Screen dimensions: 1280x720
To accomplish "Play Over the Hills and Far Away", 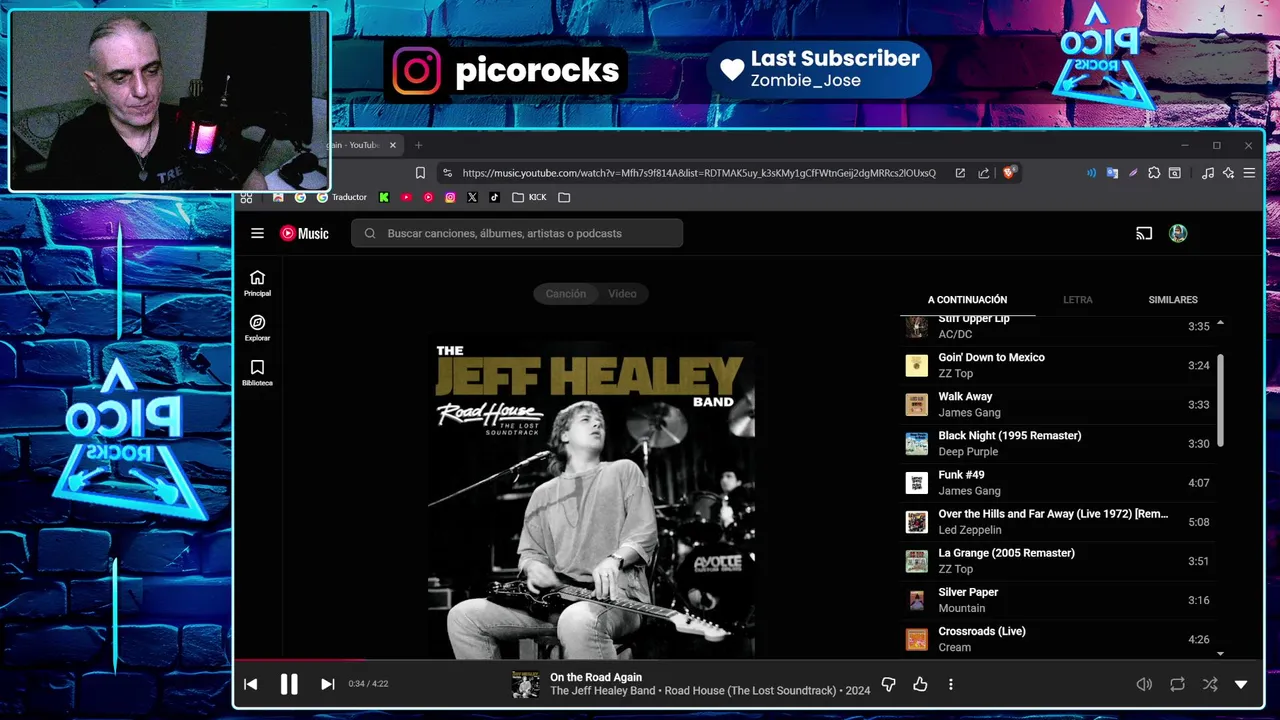I will 1060,521.
